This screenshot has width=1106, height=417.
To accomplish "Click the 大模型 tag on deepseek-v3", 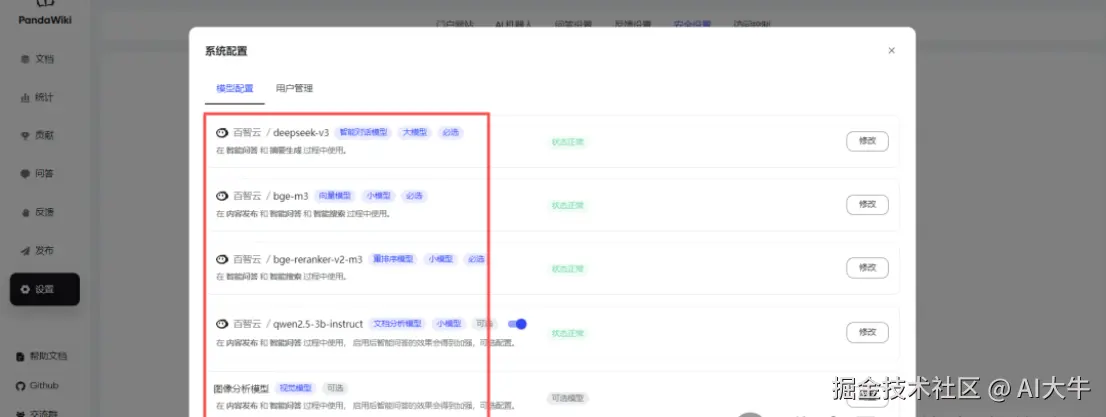I will click(414, 133).
